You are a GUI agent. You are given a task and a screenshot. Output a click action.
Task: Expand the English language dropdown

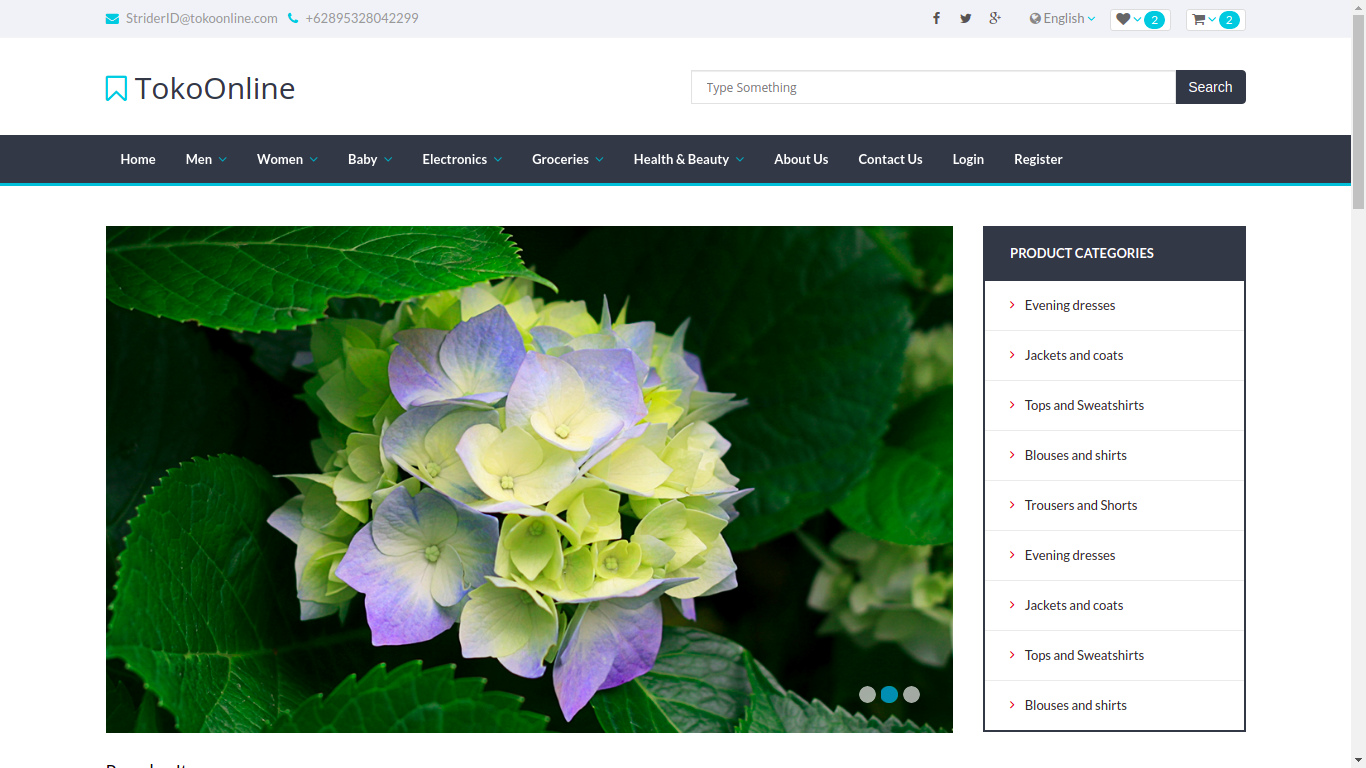1063,18
